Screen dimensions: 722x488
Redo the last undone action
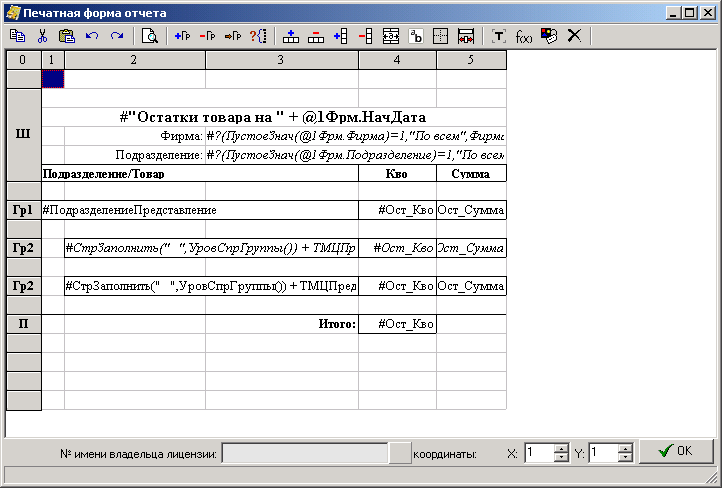117,36
